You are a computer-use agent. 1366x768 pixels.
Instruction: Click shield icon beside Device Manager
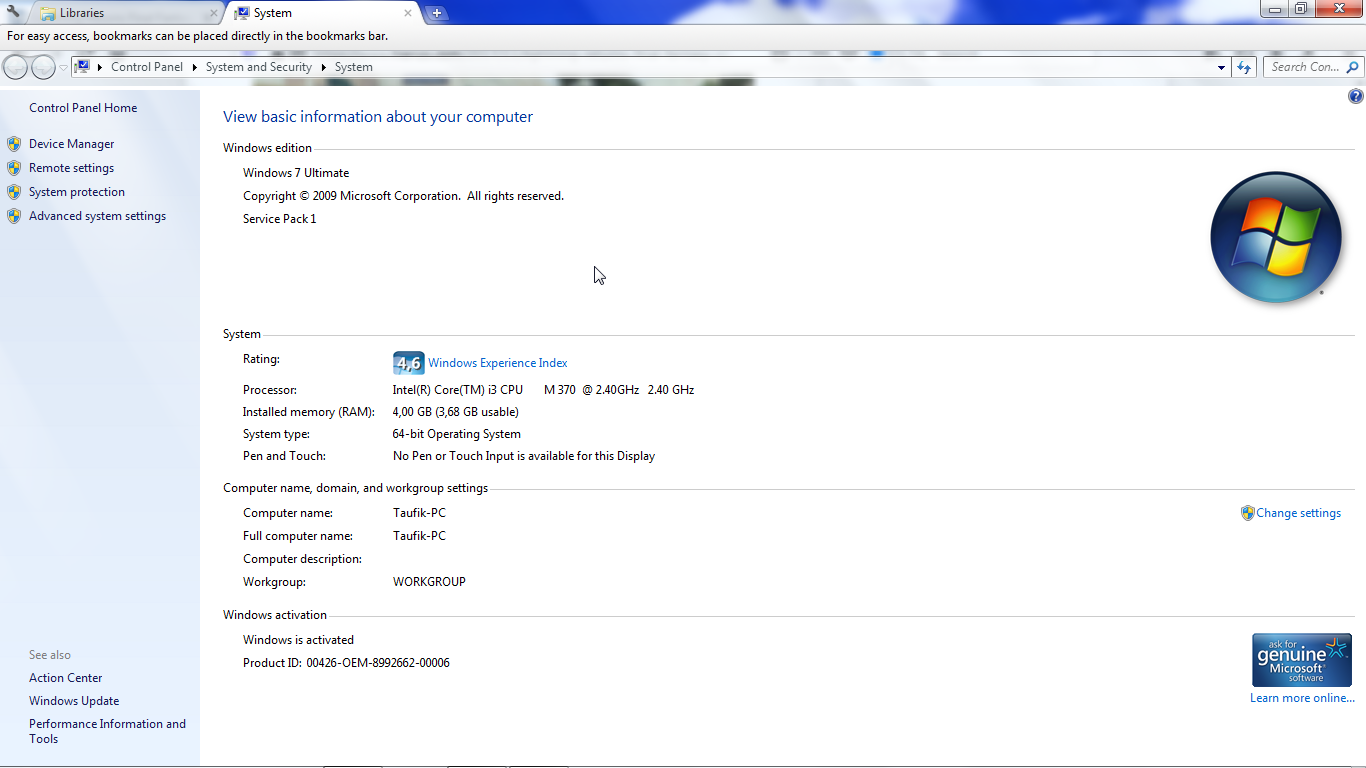[x=14, y=144]
